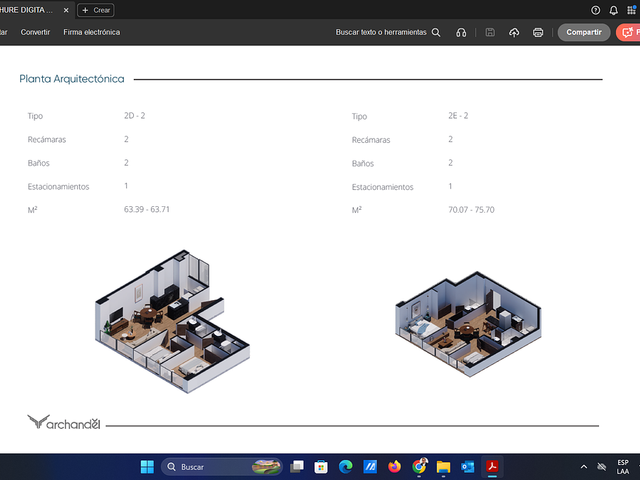640x480 pixels.
Task: Click the search magnifier icon in toolbar
Action: coord(436,32)
